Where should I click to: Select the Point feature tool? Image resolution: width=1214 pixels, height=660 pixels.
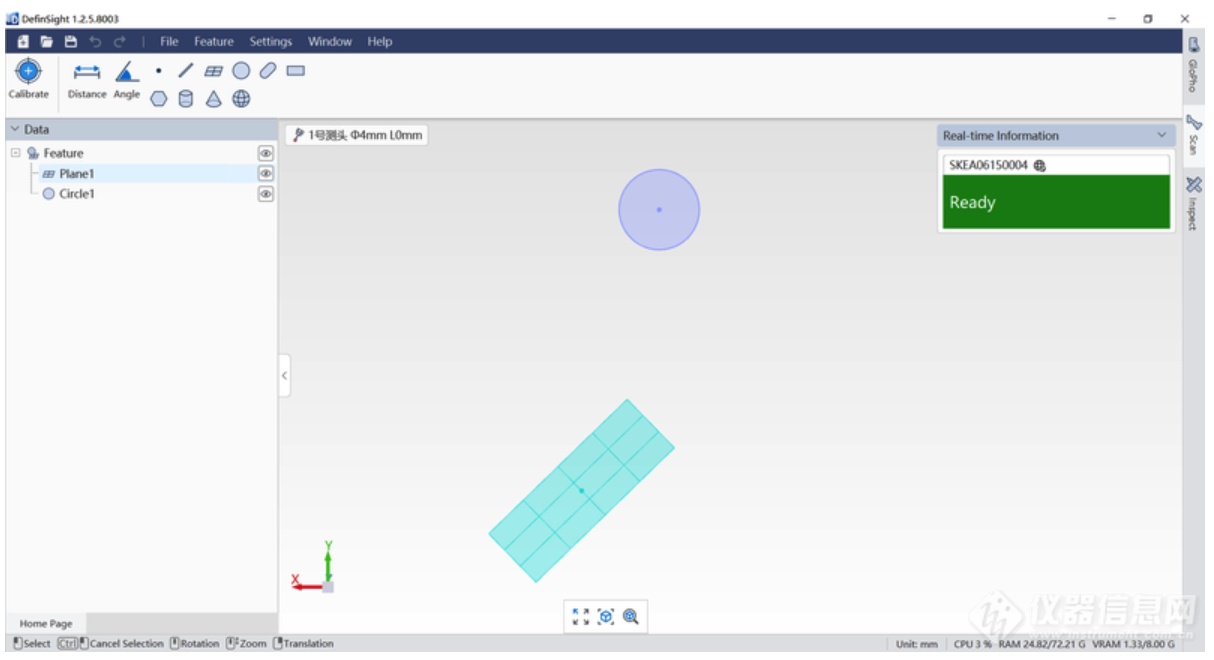[x=158, y=71]
